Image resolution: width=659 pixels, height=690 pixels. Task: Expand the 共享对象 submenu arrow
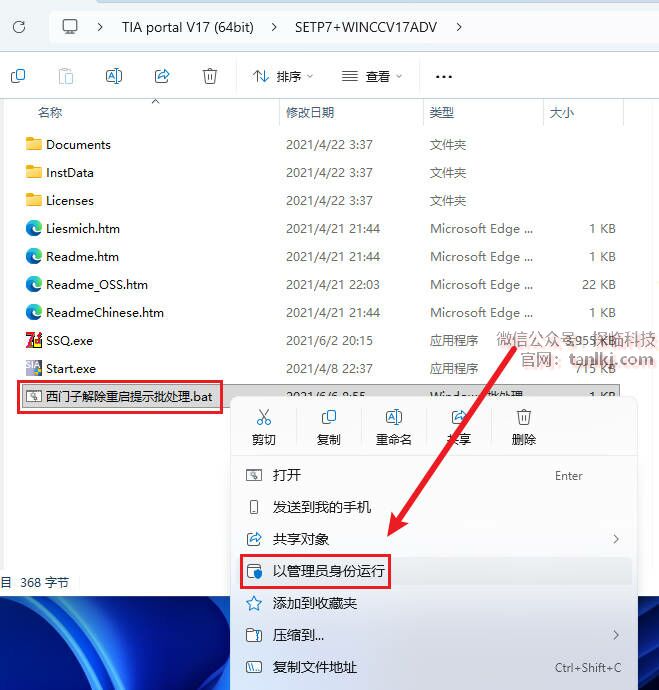point(616,539)
